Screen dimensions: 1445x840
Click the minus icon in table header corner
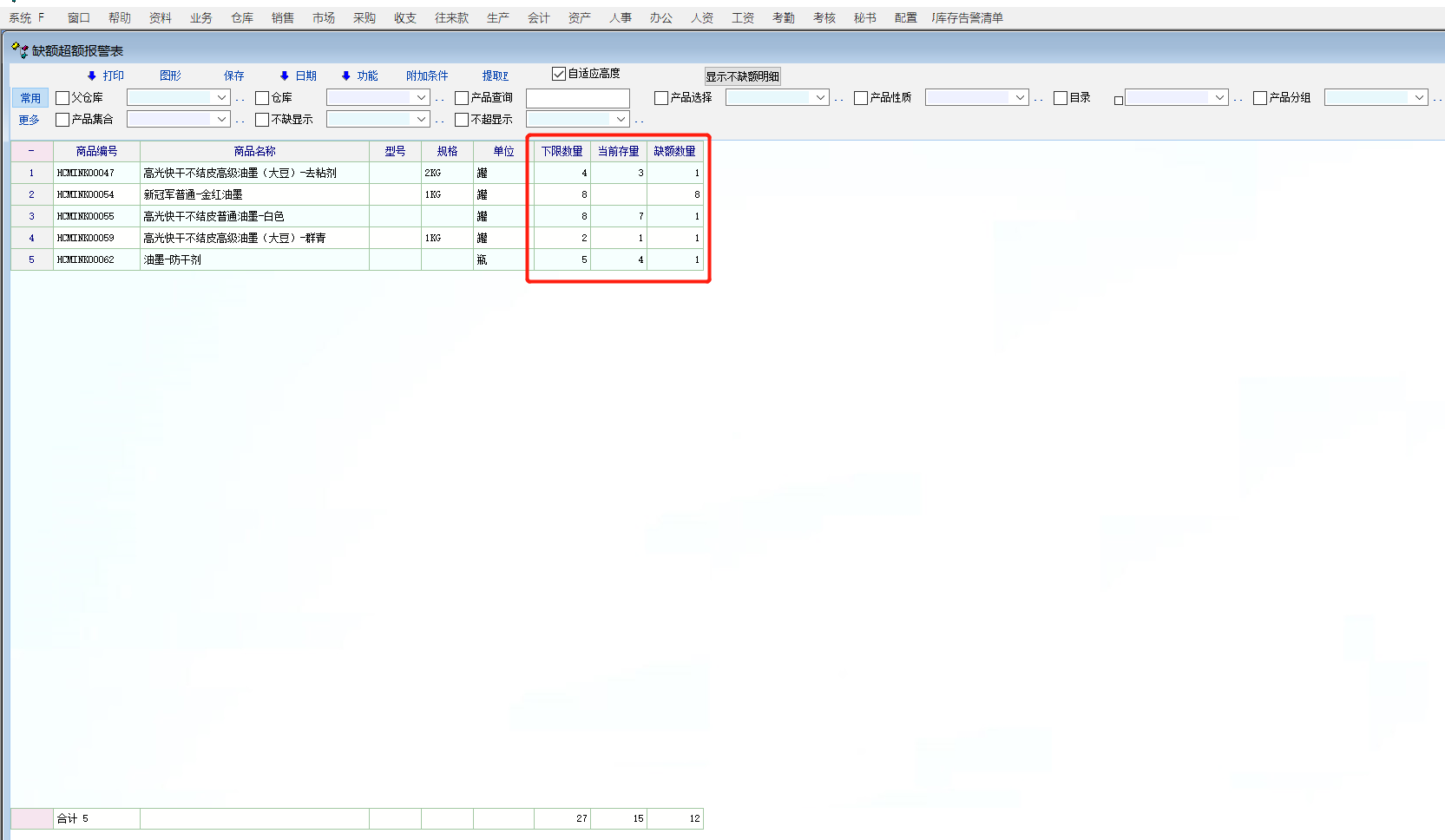[31, 151]
